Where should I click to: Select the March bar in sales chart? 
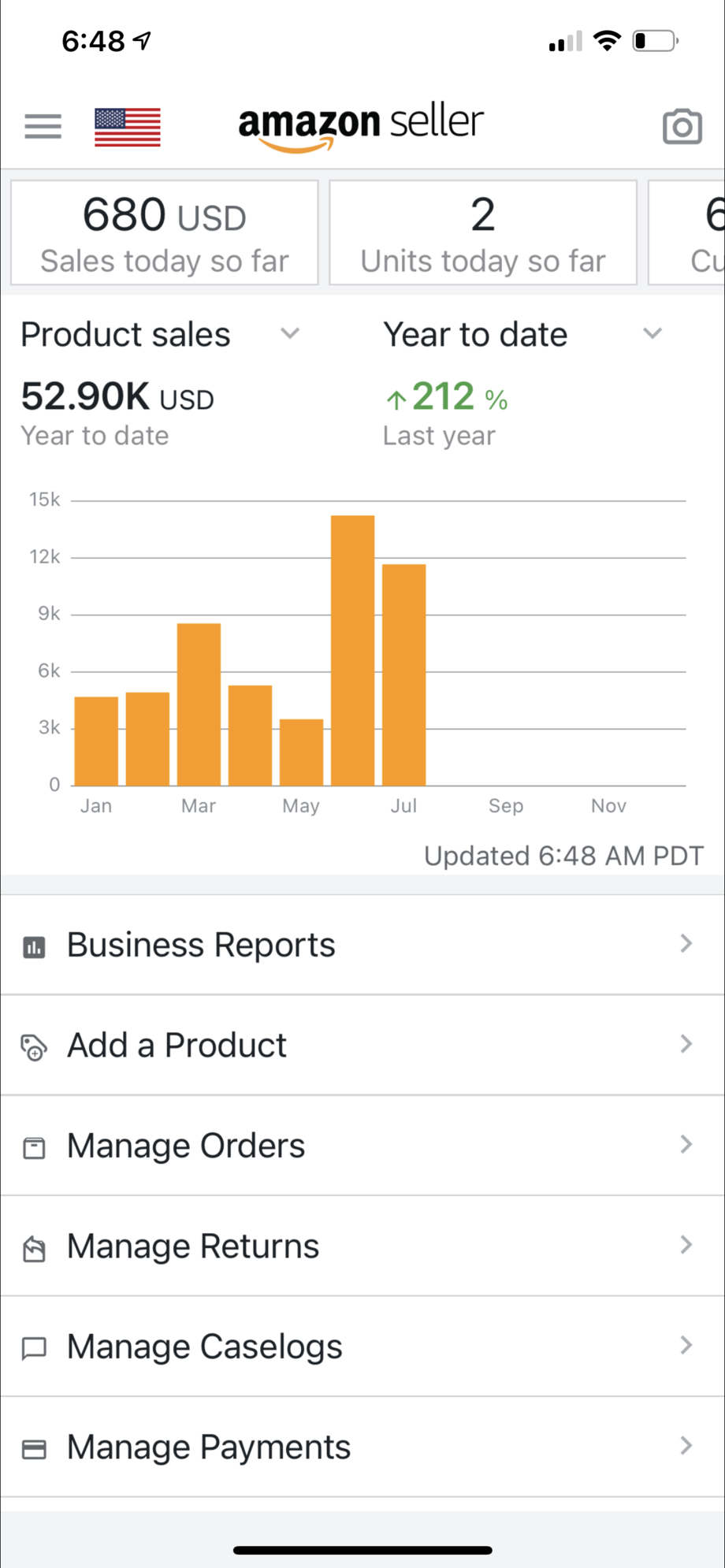tap(199, 704)
